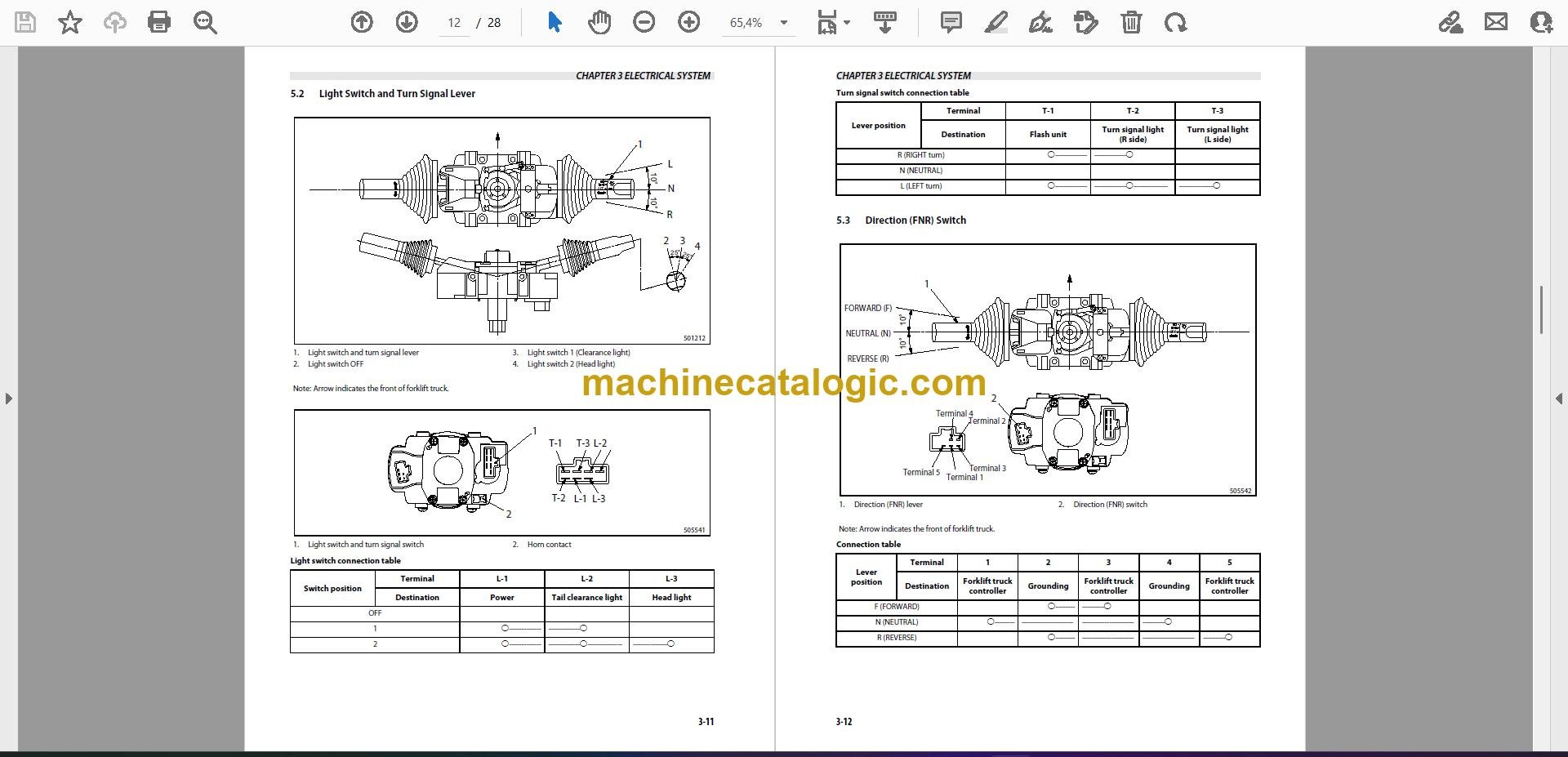Click 'Turn signal light (L side)' table cell

(1217, 135)
